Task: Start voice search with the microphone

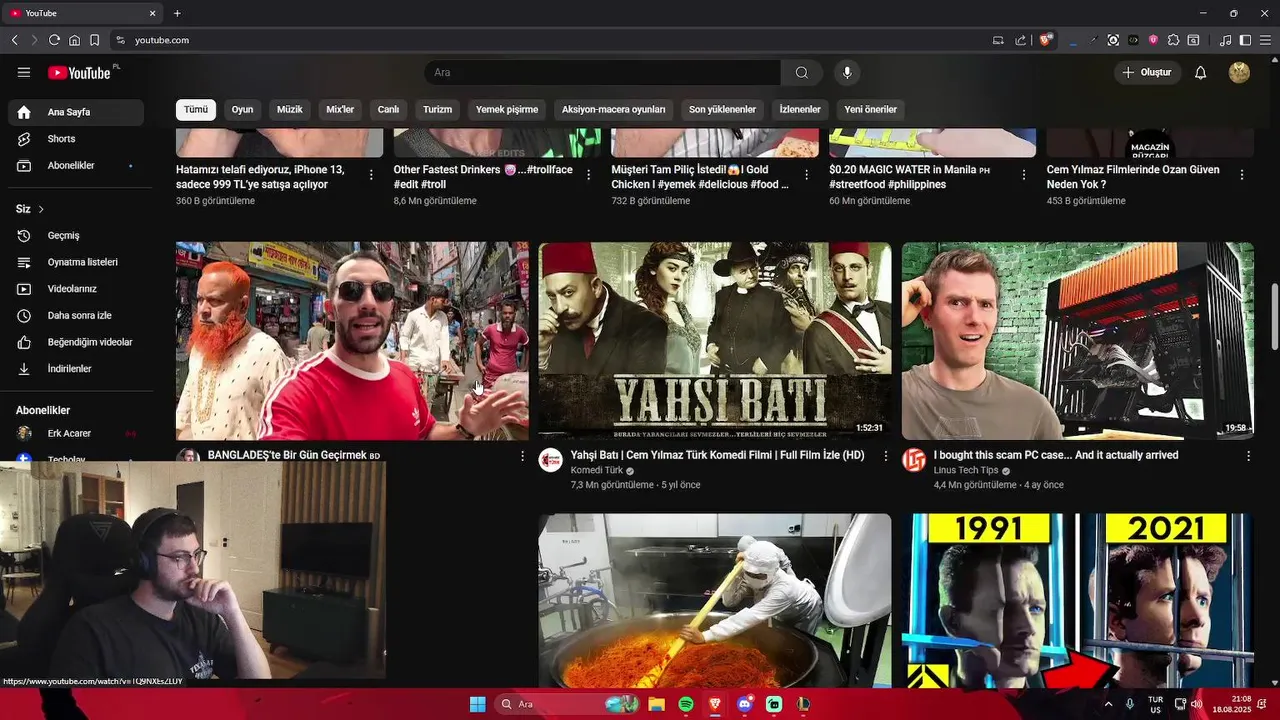Action: pyautogui.click(x=847, y=72)
